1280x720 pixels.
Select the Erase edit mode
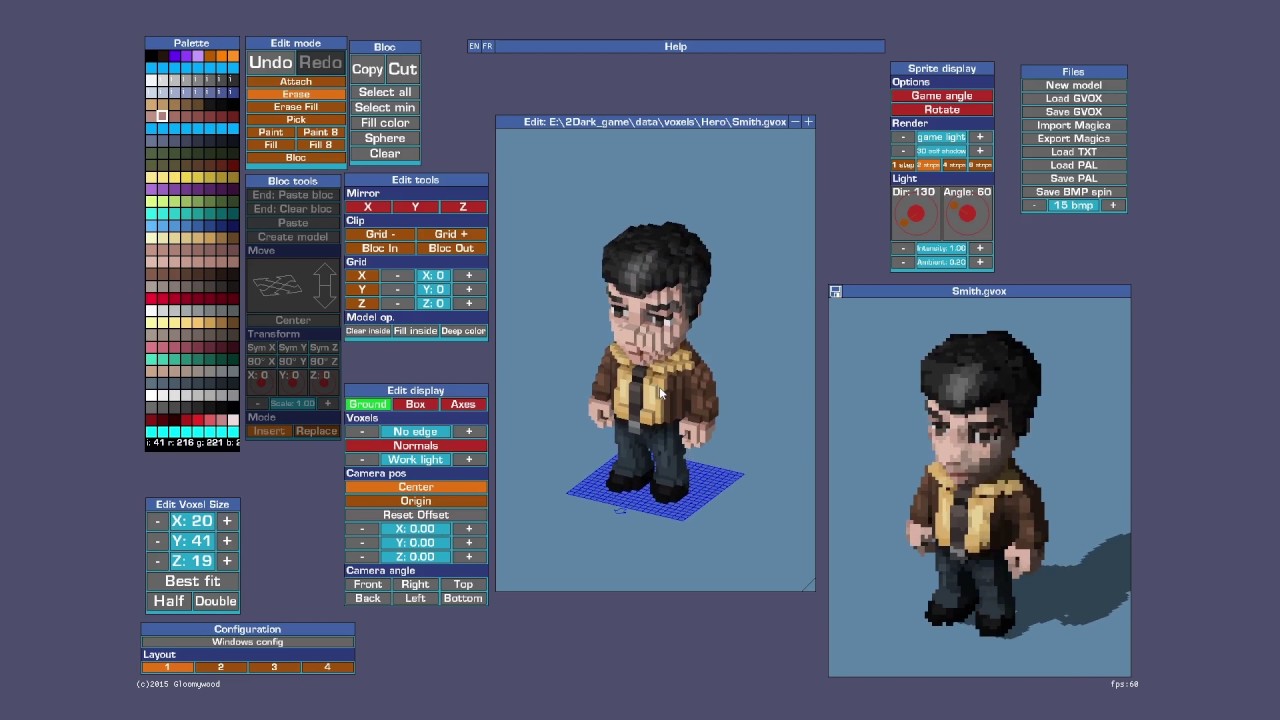(x=295, y=94)
